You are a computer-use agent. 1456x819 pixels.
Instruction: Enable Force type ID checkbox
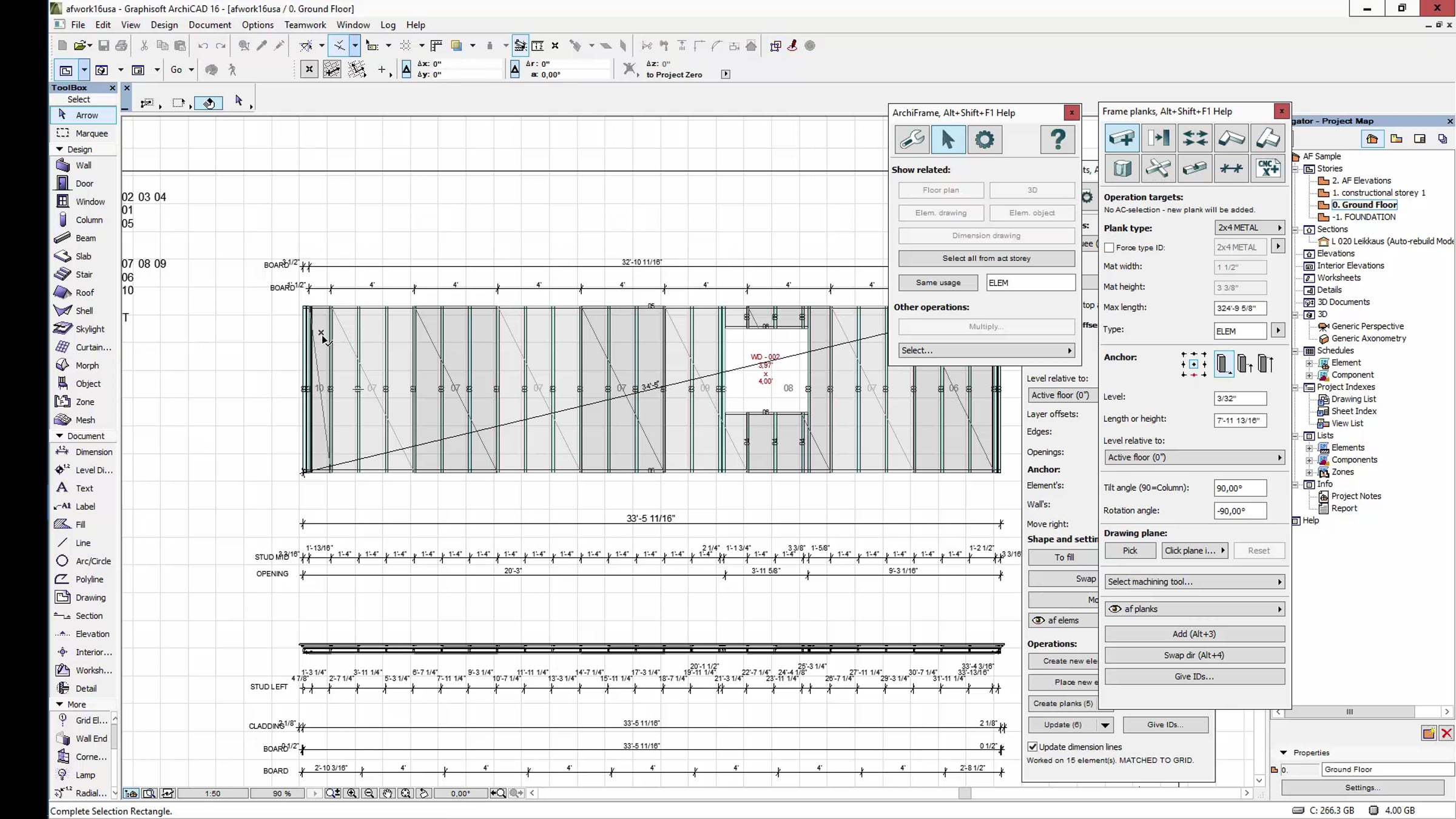tap(1109, 248)
